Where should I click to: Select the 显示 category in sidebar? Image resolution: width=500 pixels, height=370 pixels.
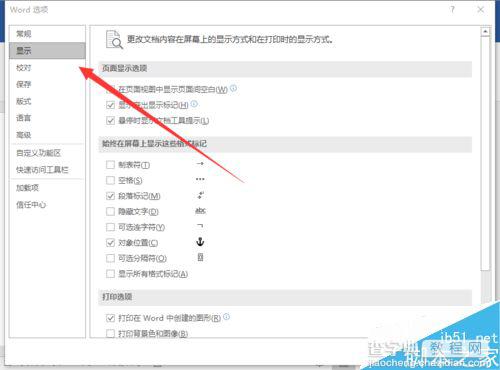(47, 51)
